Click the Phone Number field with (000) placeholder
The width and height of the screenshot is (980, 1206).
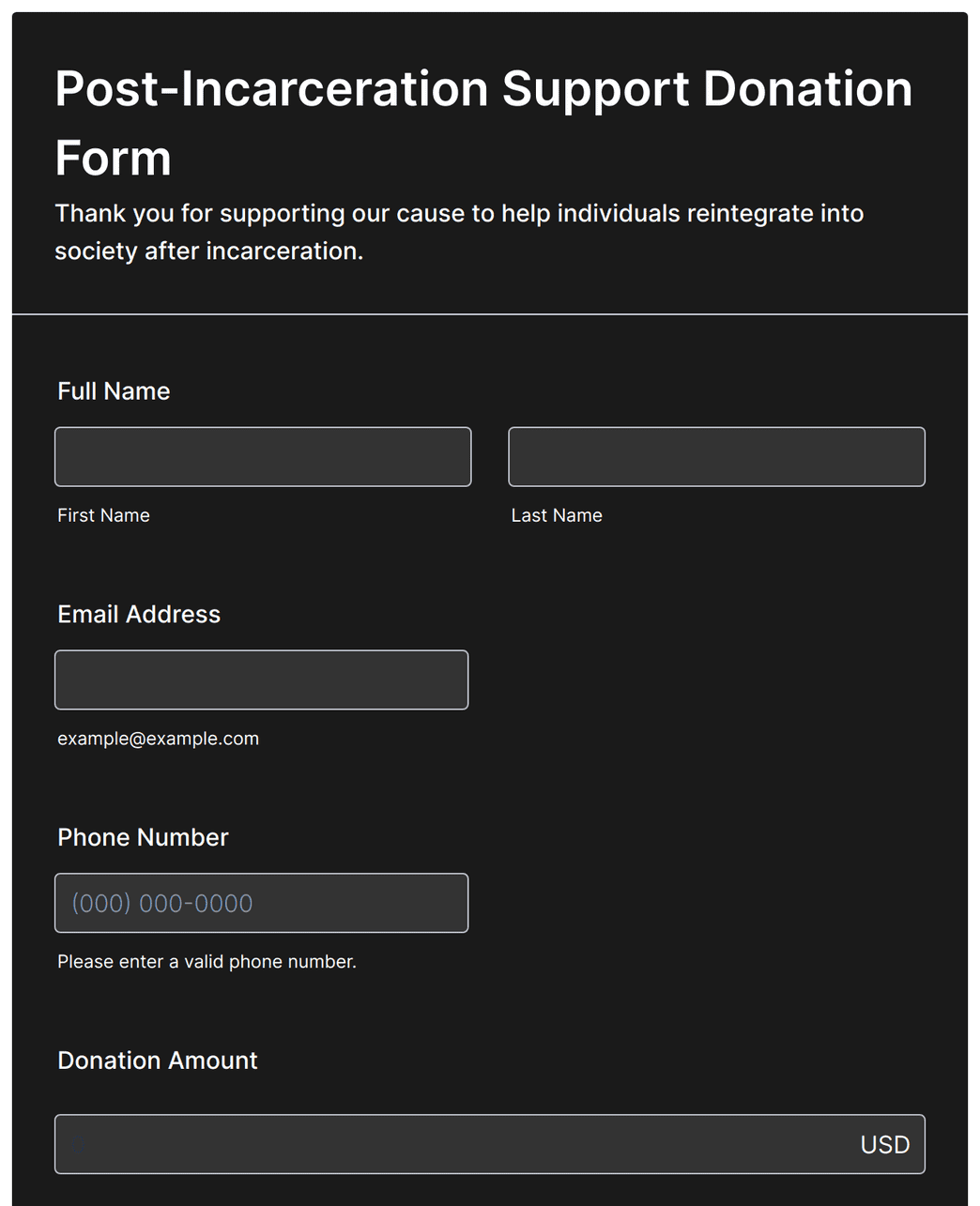tap(261, 903)
